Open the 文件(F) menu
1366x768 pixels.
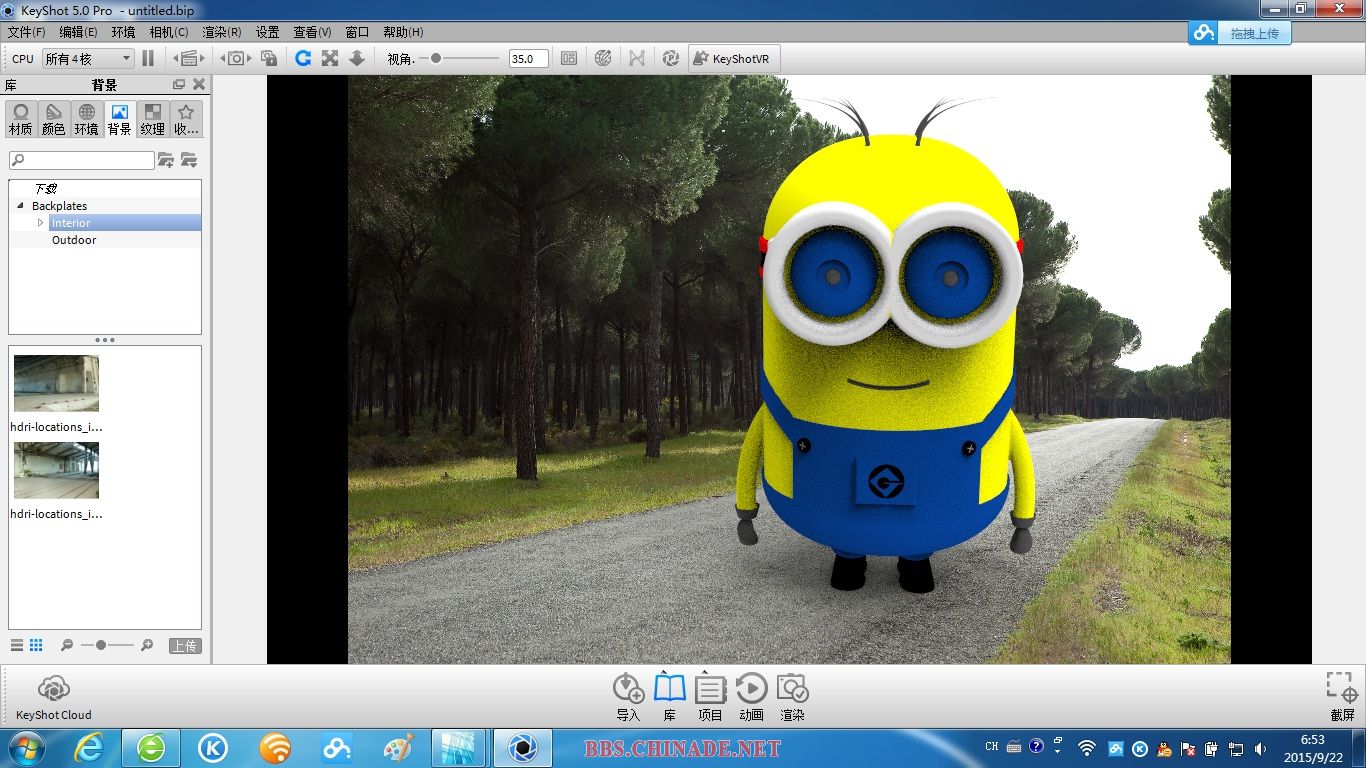(x=26, y=32)
